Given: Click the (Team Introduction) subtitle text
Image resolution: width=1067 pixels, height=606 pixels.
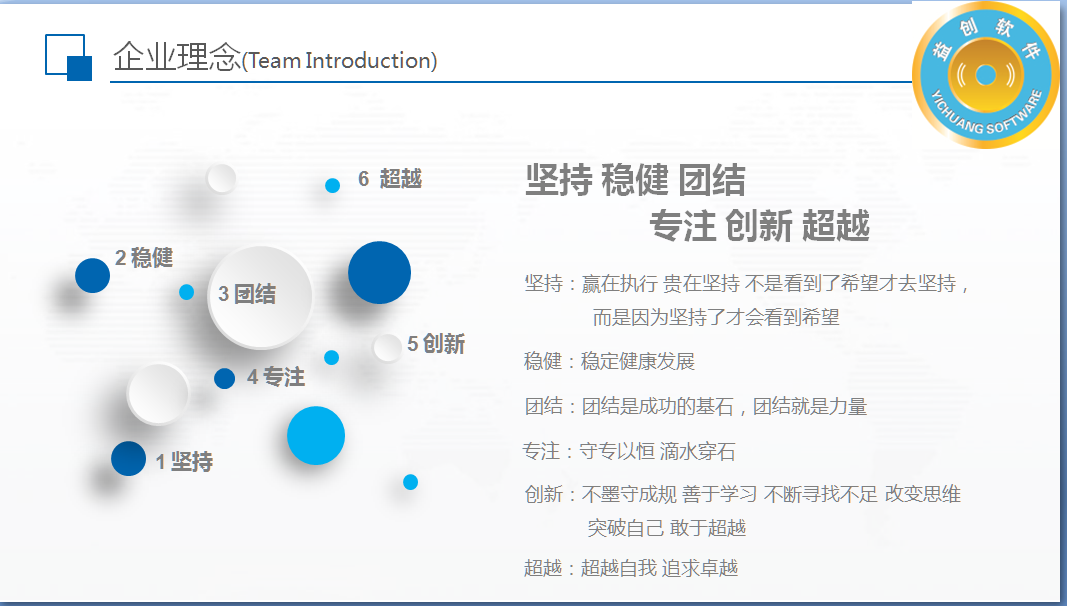Looking at the screenshot, I should tap(340, 61).
